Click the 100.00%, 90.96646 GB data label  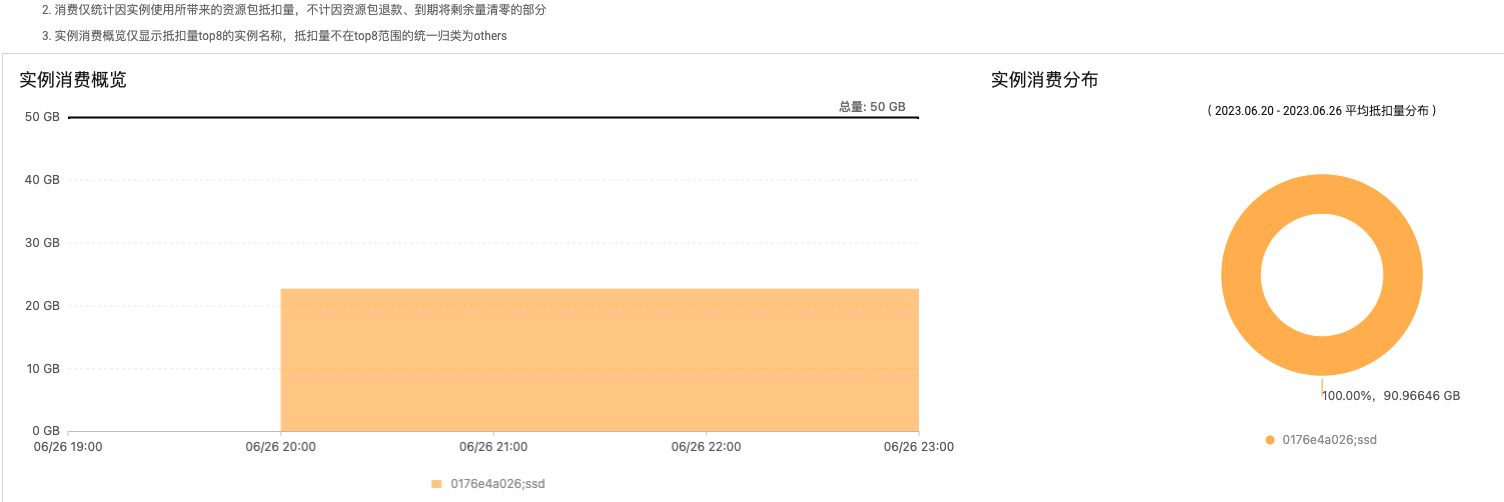point(1391,396)
